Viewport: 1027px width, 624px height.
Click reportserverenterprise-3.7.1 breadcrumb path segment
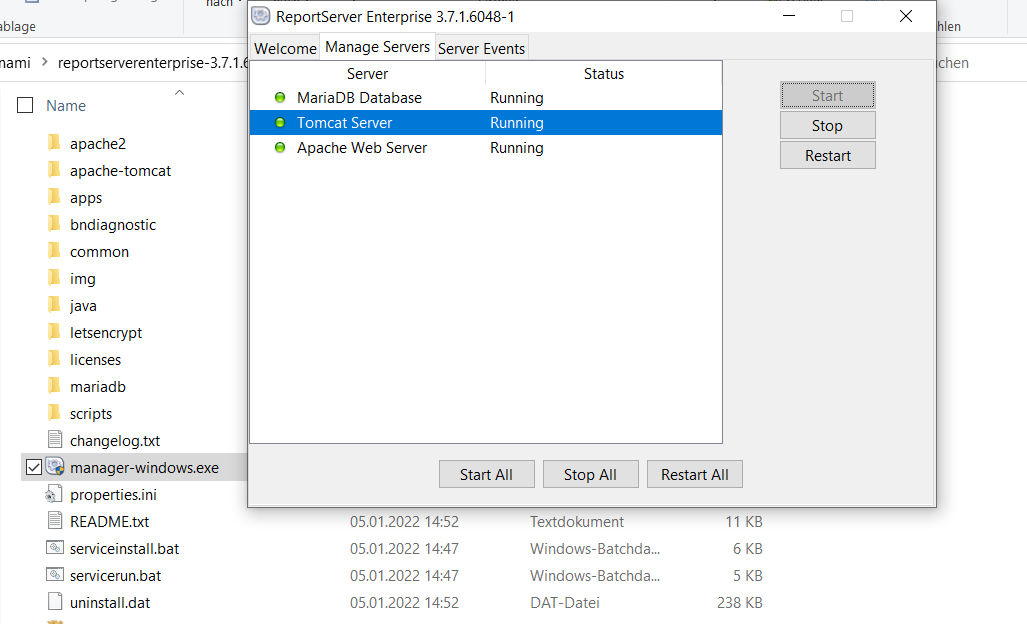(153, 63)
